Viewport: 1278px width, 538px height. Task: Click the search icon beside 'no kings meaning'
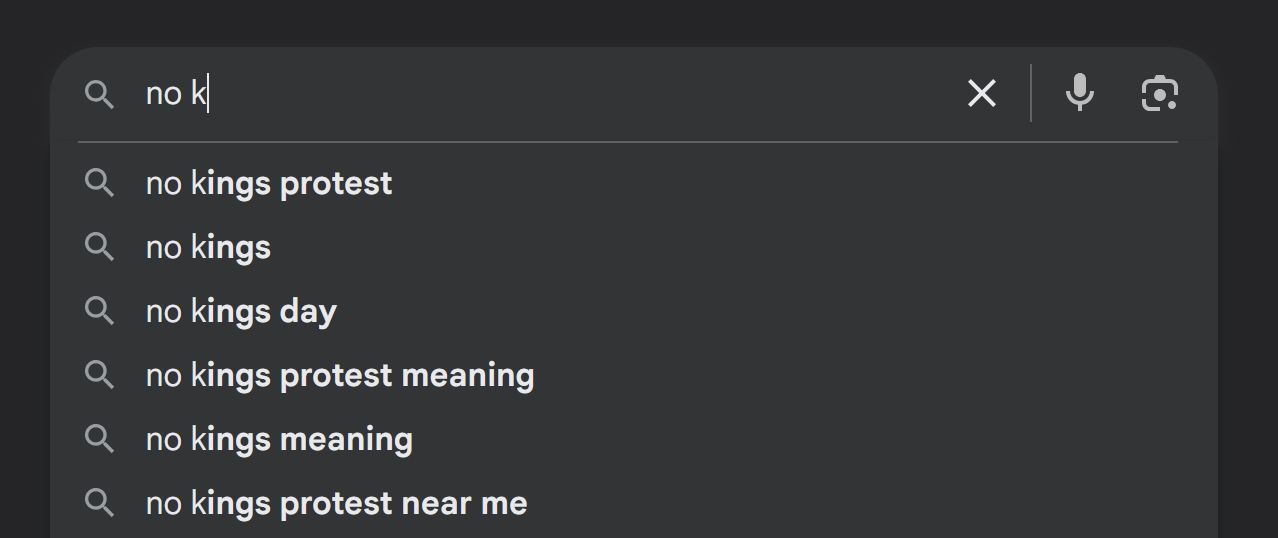click(x=99, y=439)
